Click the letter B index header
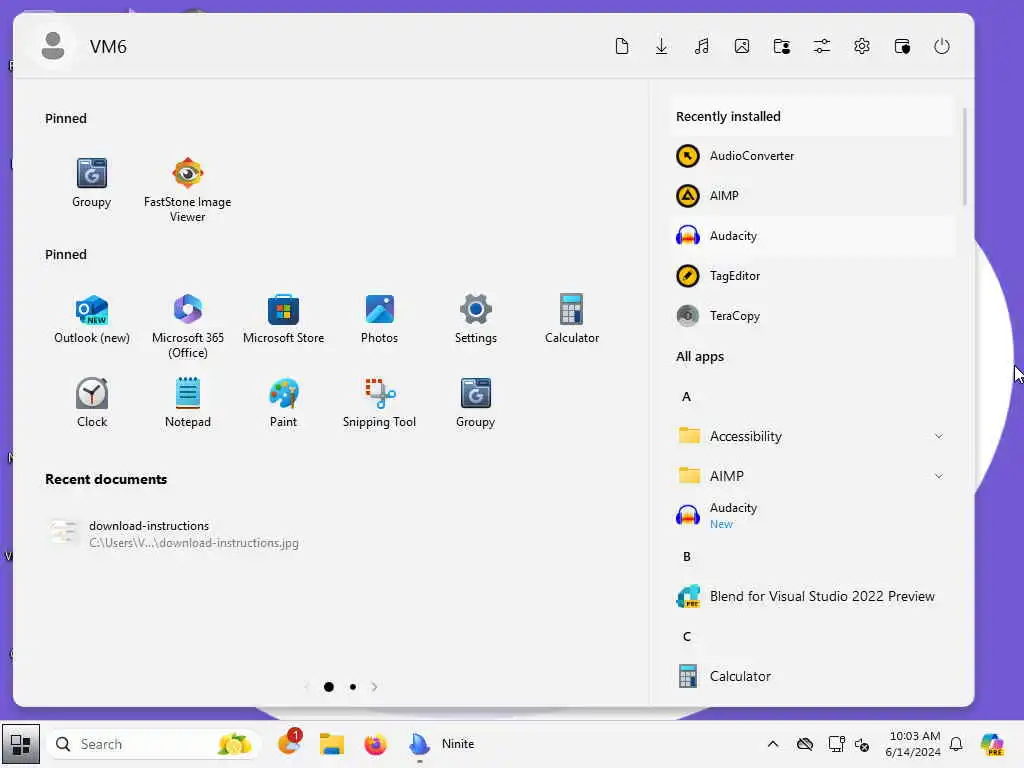The image size is (1024, 768). [686, 556]
